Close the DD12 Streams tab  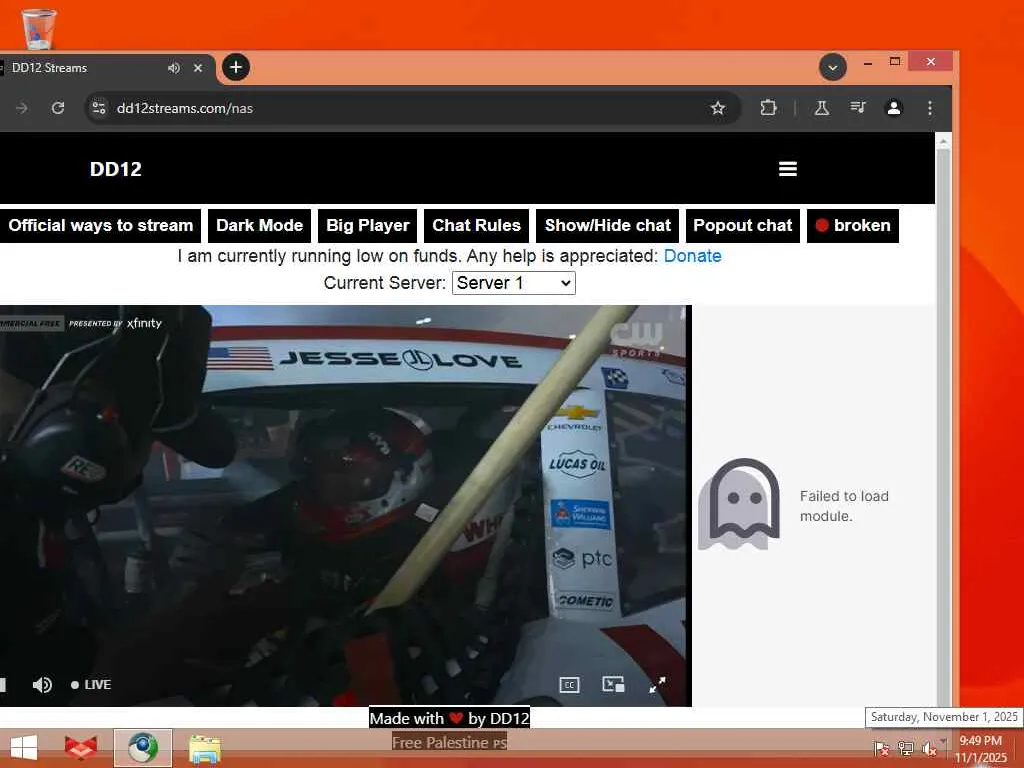coord(198,68)
